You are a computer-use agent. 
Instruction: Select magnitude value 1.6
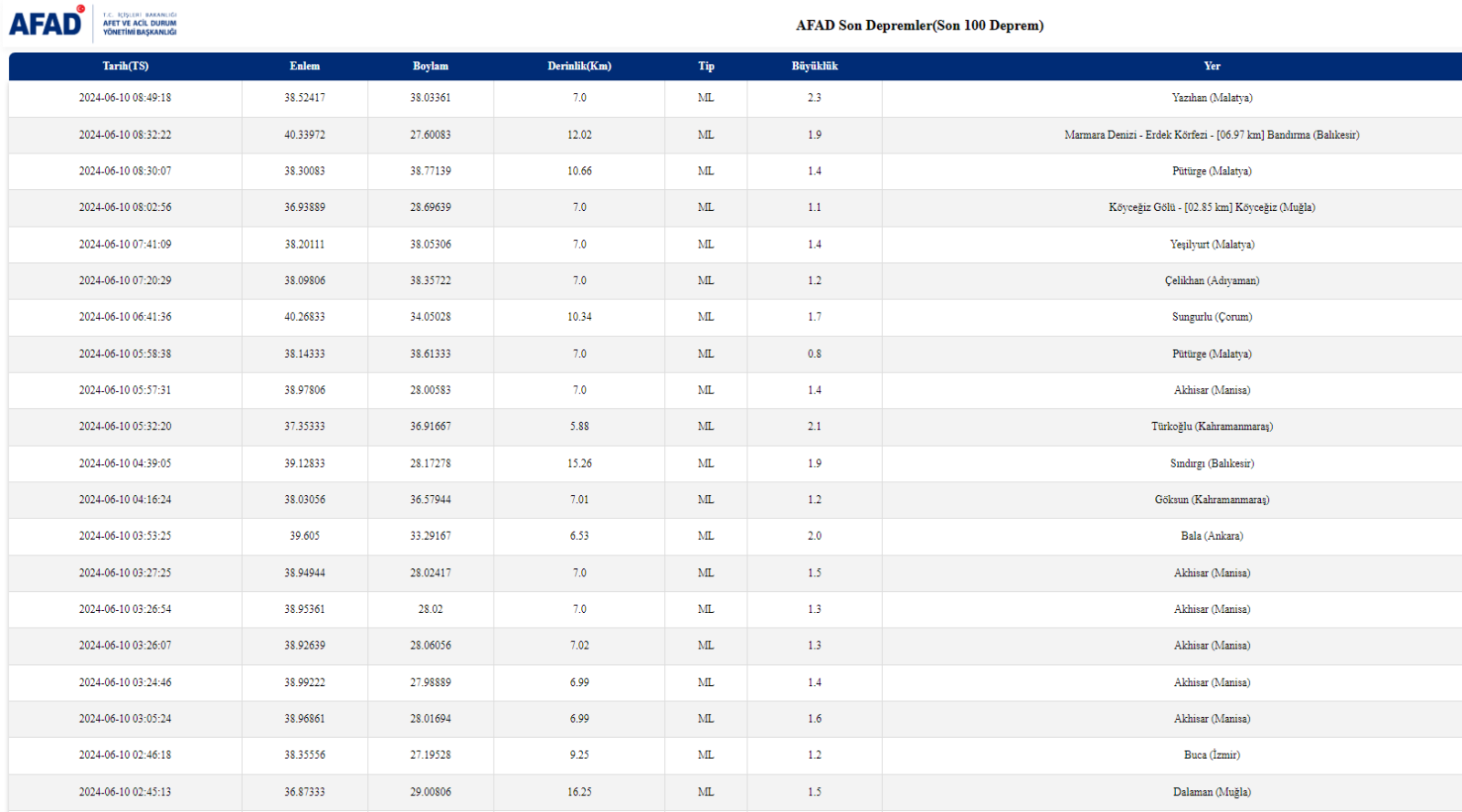(814, 719)
